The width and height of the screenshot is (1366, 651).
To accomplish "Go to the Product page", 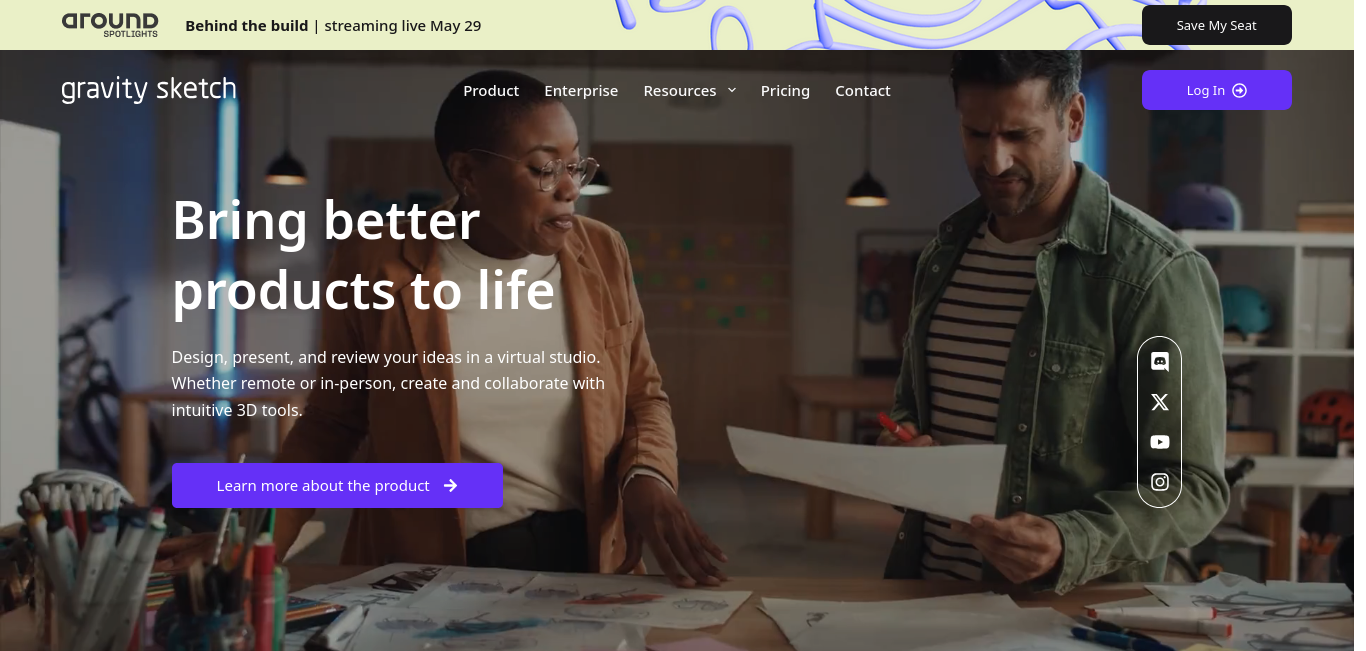I will [491, 90].
